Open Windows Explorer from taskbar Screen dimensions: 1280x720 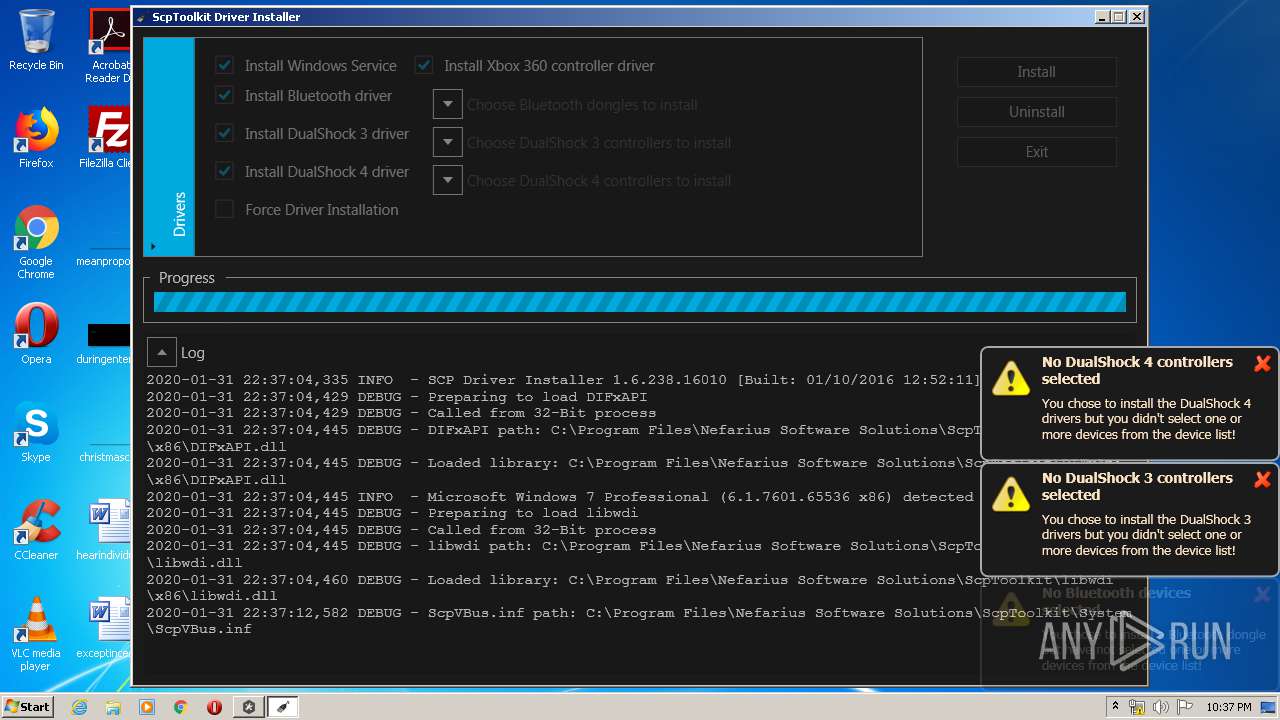pos(113,707)
